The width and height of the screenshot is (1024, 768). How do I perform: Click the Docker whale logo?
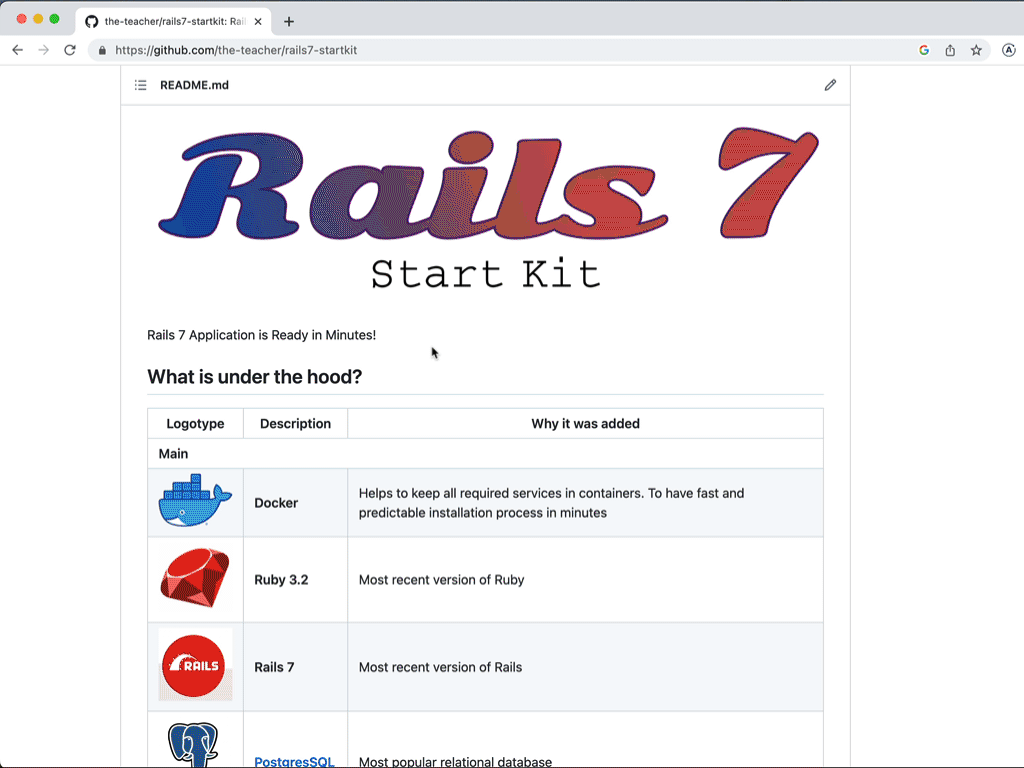click(195, 501)
